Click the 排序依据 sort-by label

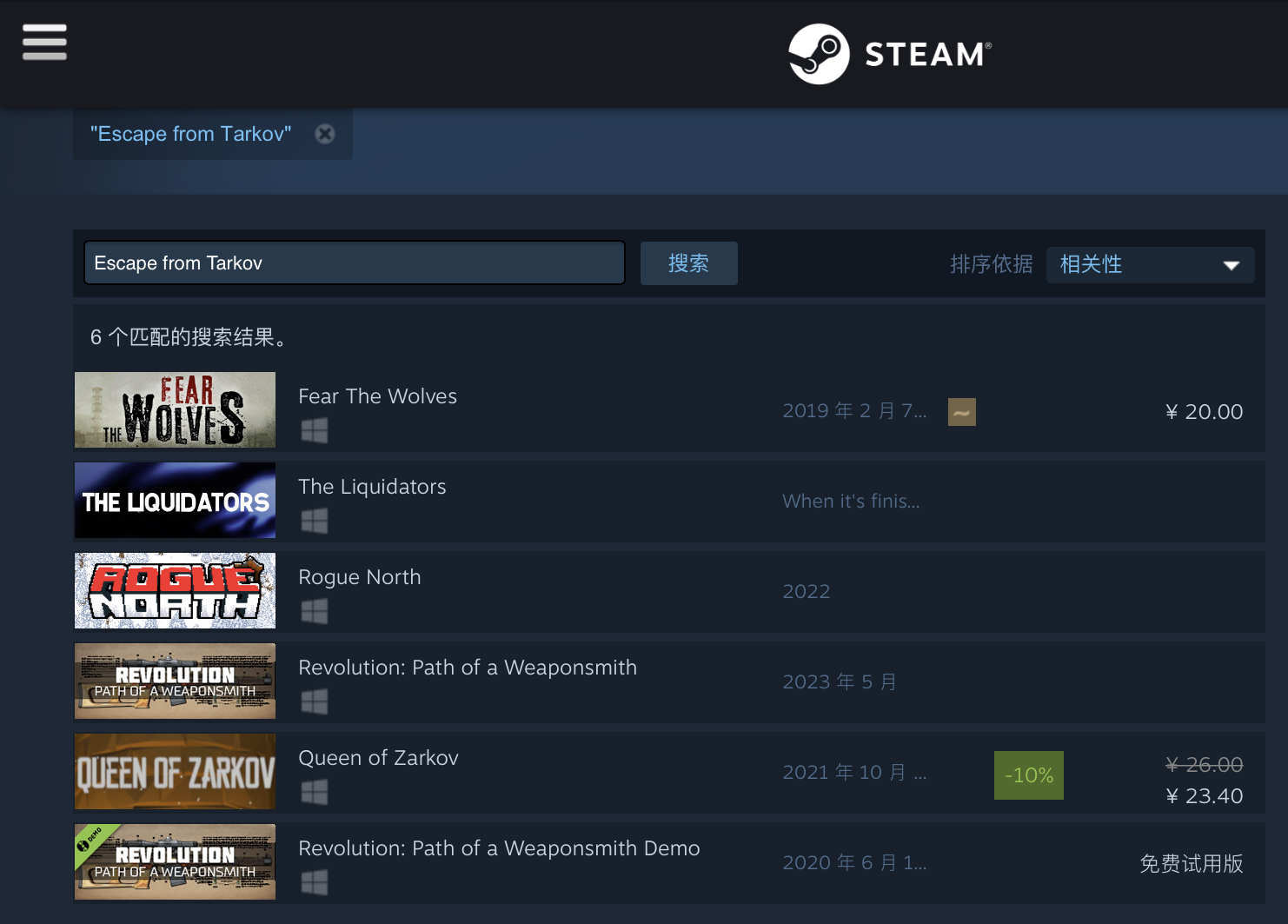tap(992, 264)
